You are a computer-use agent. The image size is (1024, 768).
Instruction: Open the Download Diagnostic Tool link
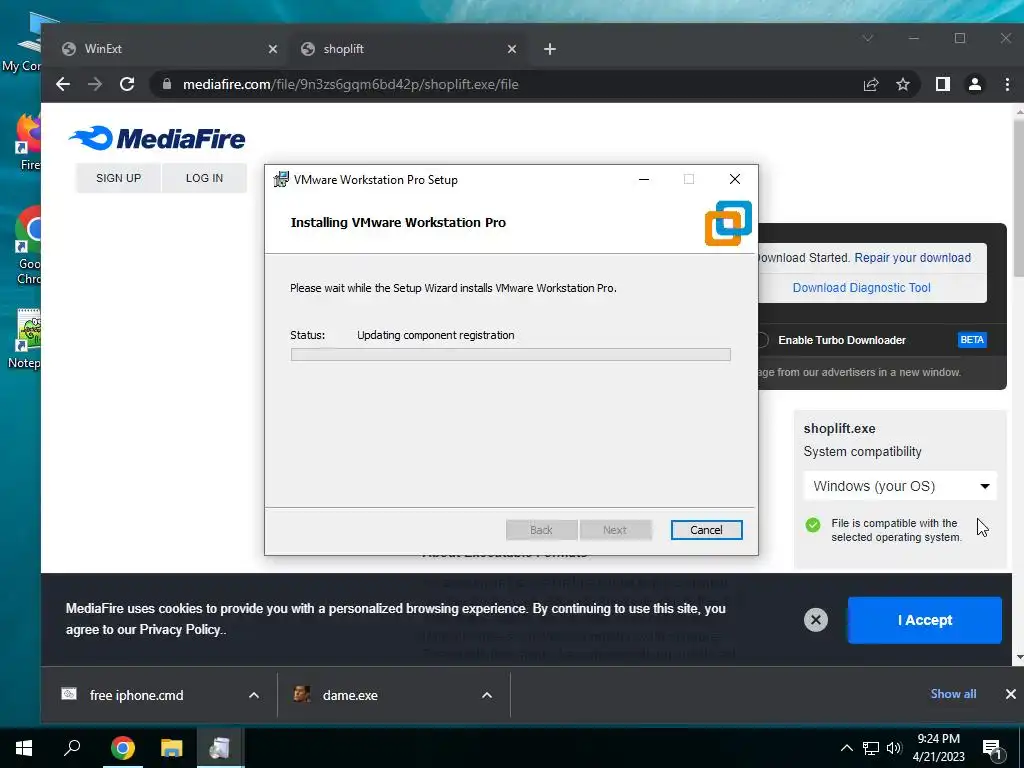861,288
